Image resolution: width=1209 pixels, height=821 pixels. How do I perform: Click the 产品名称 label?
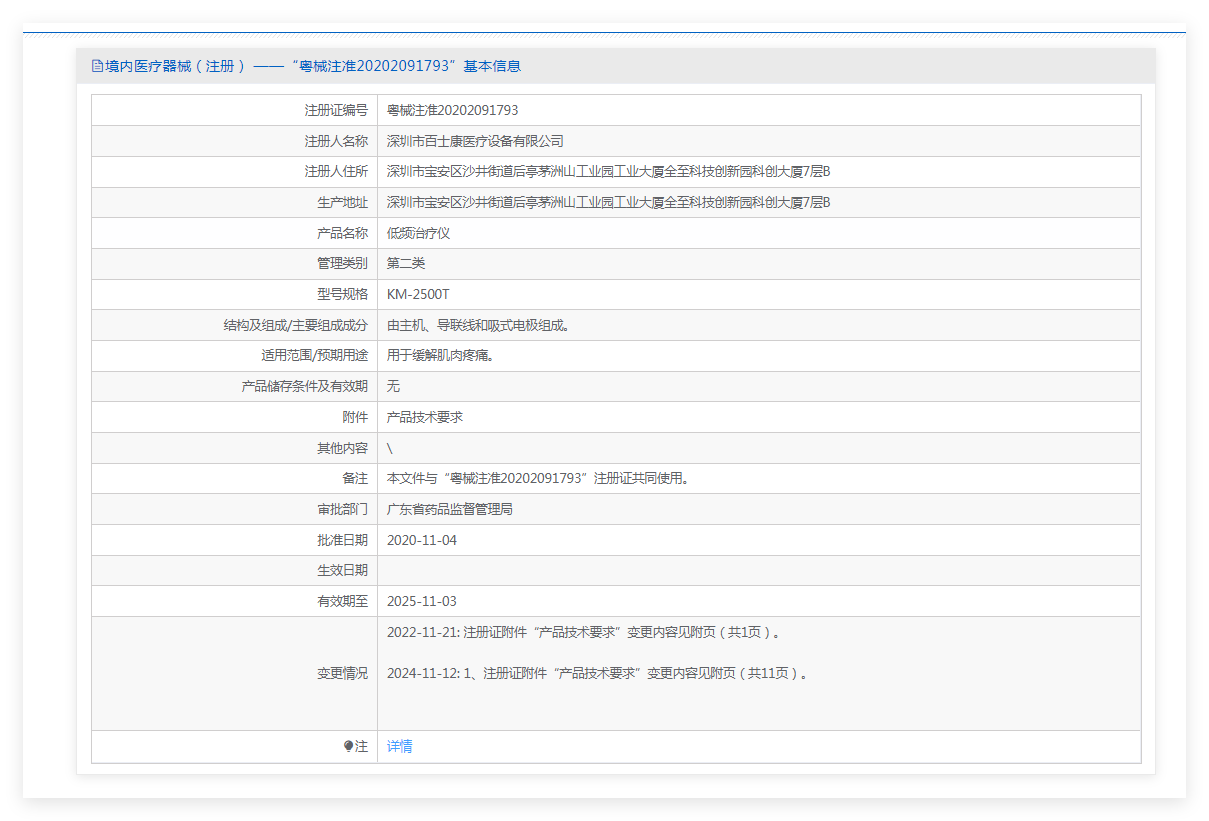[x=343, y=233]
